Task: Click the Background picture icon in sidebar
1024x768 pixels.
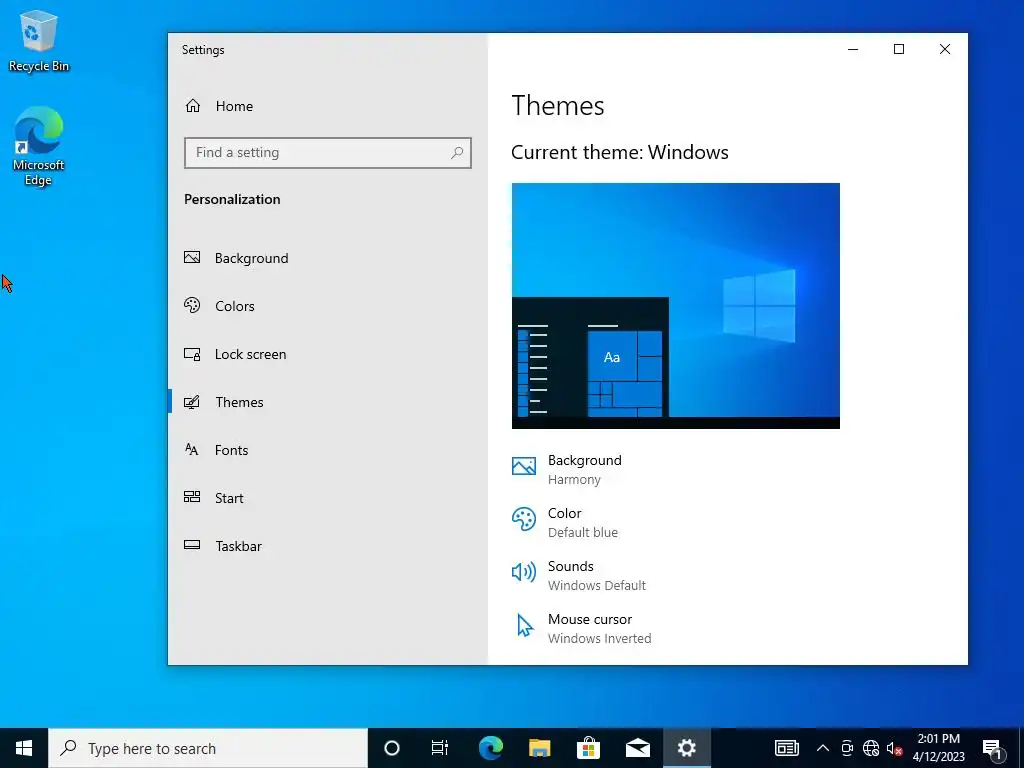Action: point(192,257)
